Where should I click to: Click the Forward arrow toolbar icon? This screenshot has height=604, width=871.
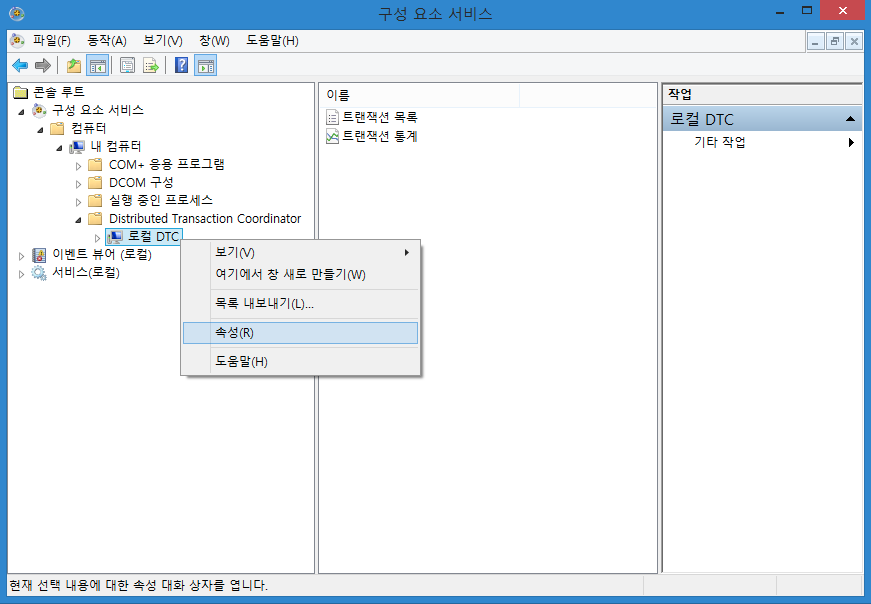43,66
